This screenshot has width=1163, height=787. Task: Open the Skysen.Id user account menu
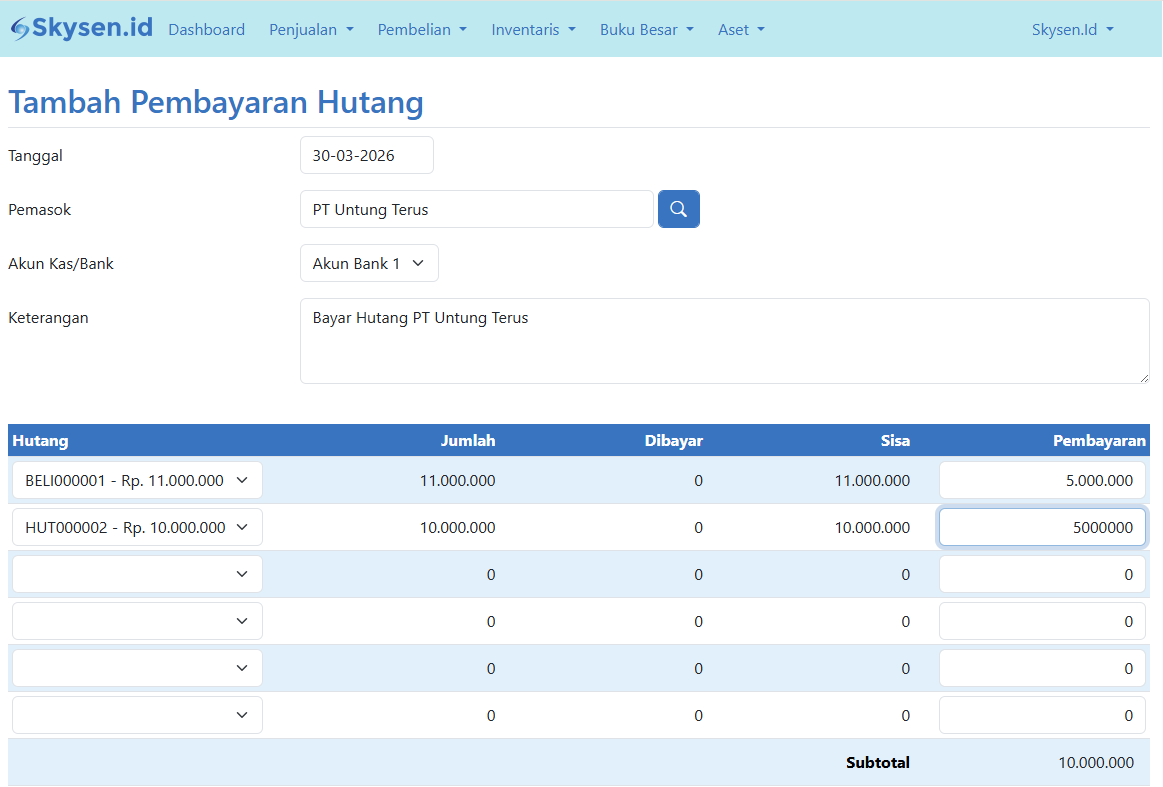[1073, 30]
